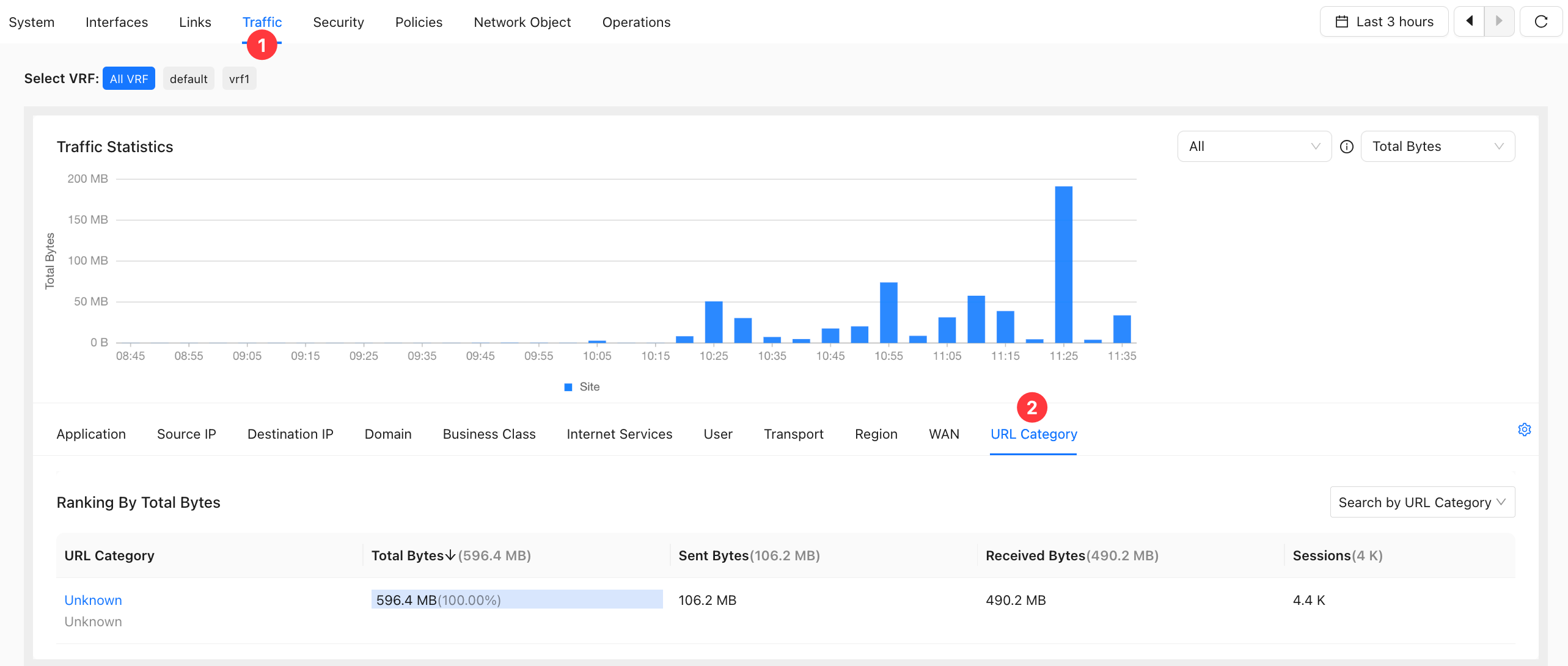Switch to the User tab

pos(718,434)
